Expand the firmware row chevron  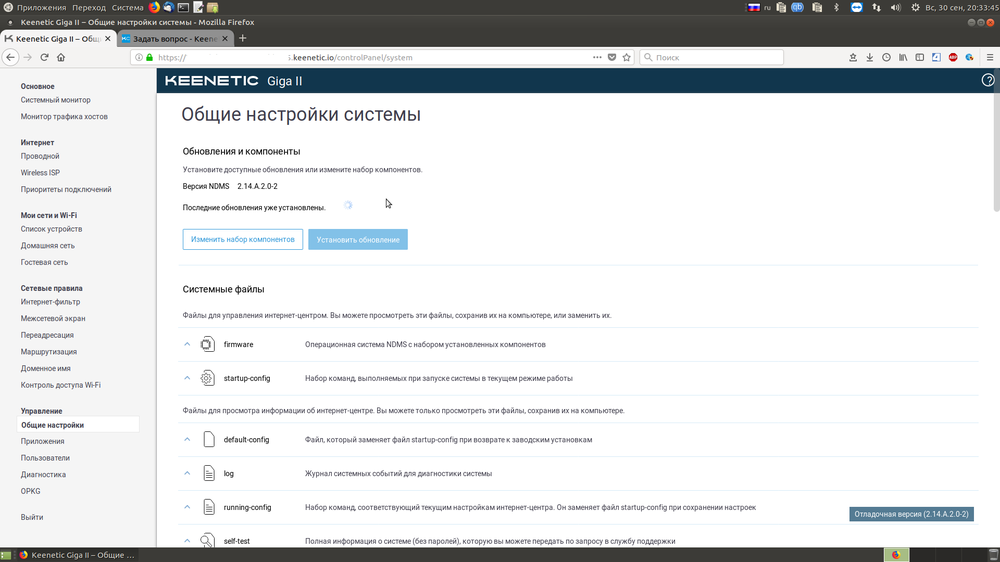(188, 344)
